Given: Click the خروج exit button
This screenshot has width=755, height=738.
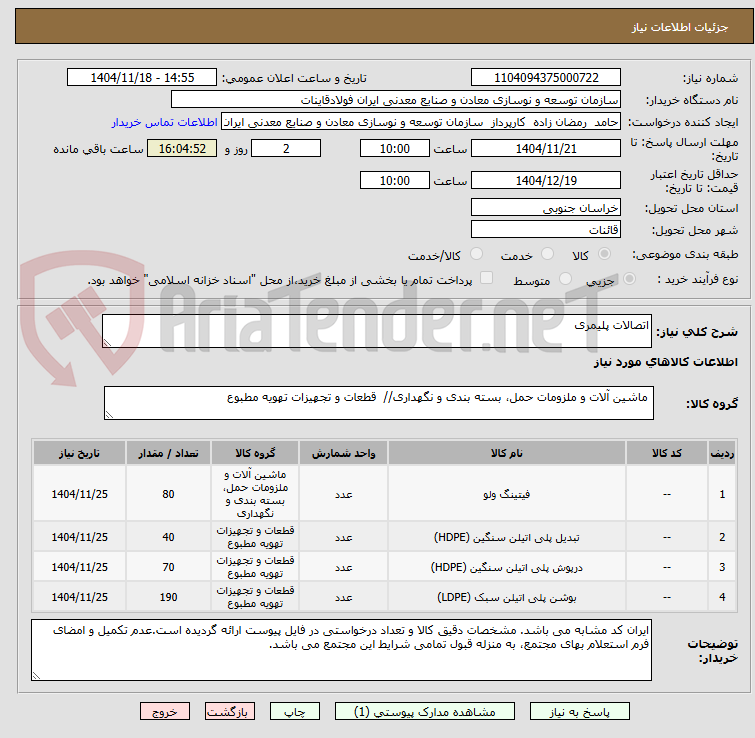Looking at the screenshot, I should tap(165, 711).
